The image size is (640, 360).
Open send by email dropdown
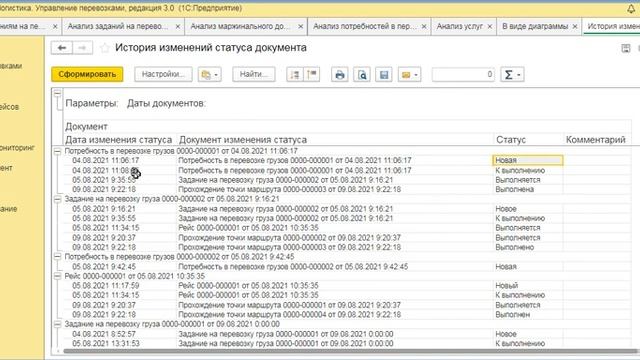[x=409, y=75]
